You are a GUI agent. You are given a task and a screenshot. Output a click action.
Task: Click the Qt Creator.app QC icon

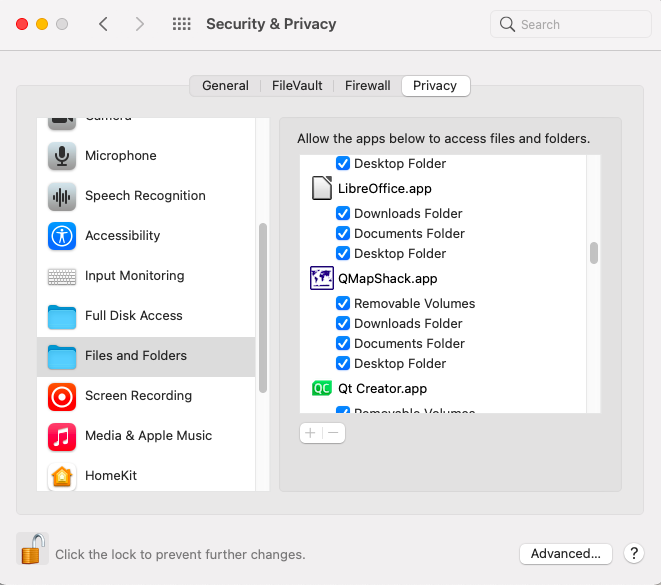(x=322, y=388)
